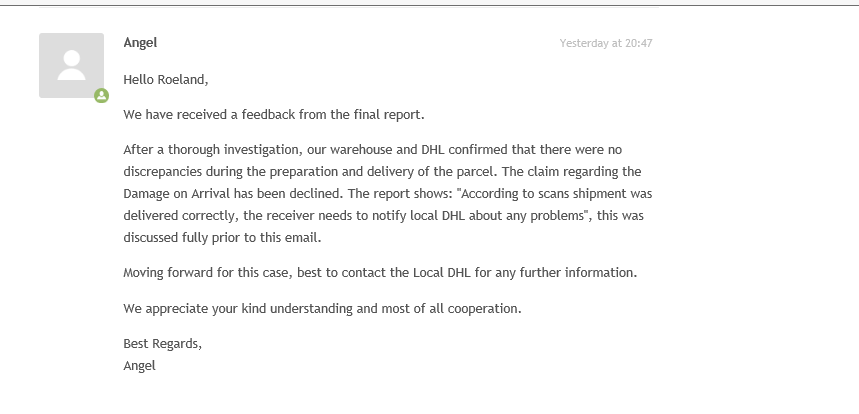Screen dimensions: 859x414
Task: Click the Angel signature at message bottom
Action: tap(139, 365)
